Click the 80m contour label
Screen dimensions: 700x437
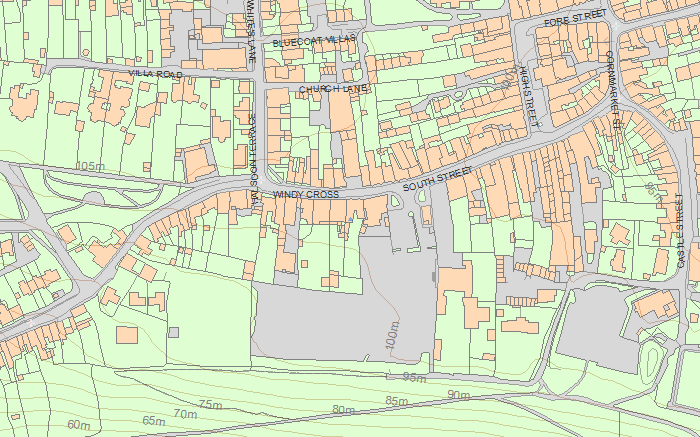click(x=343, y=409)
